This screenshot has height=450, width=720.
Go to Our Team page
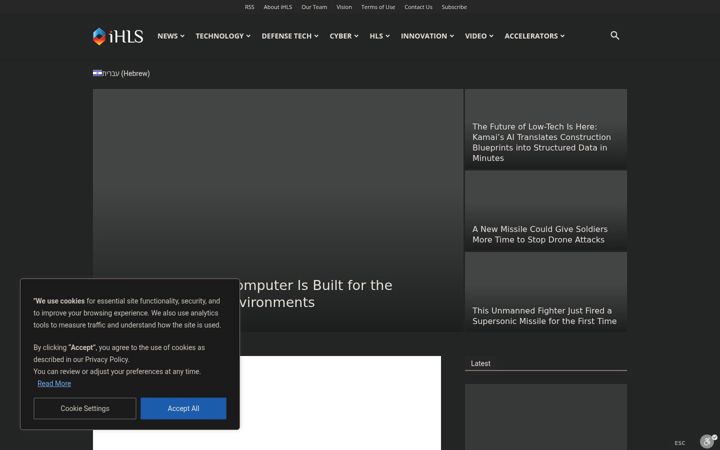314,7
